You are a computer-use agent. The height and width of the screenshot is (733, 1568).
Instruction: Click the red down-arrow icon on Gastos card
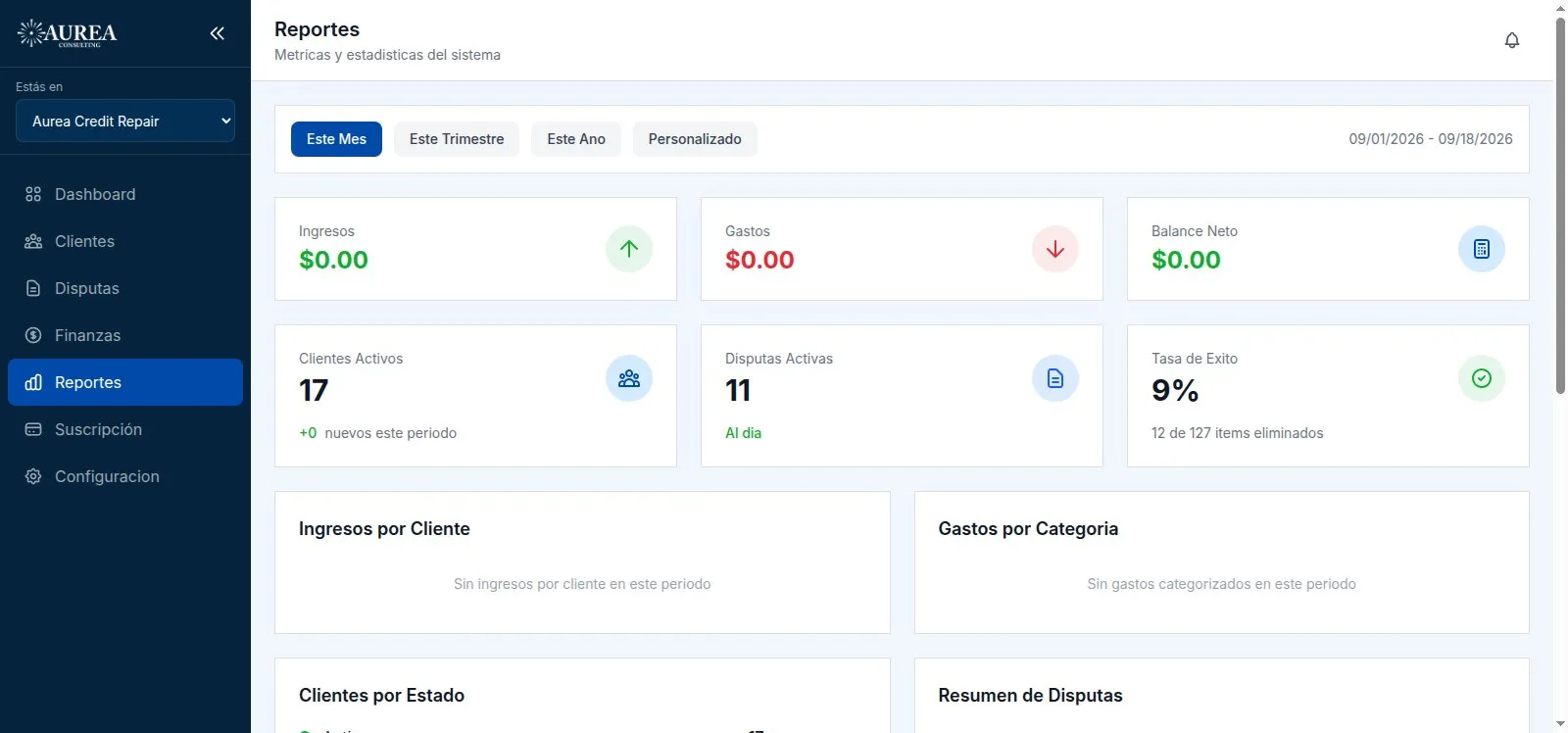tap(1055, 249)
